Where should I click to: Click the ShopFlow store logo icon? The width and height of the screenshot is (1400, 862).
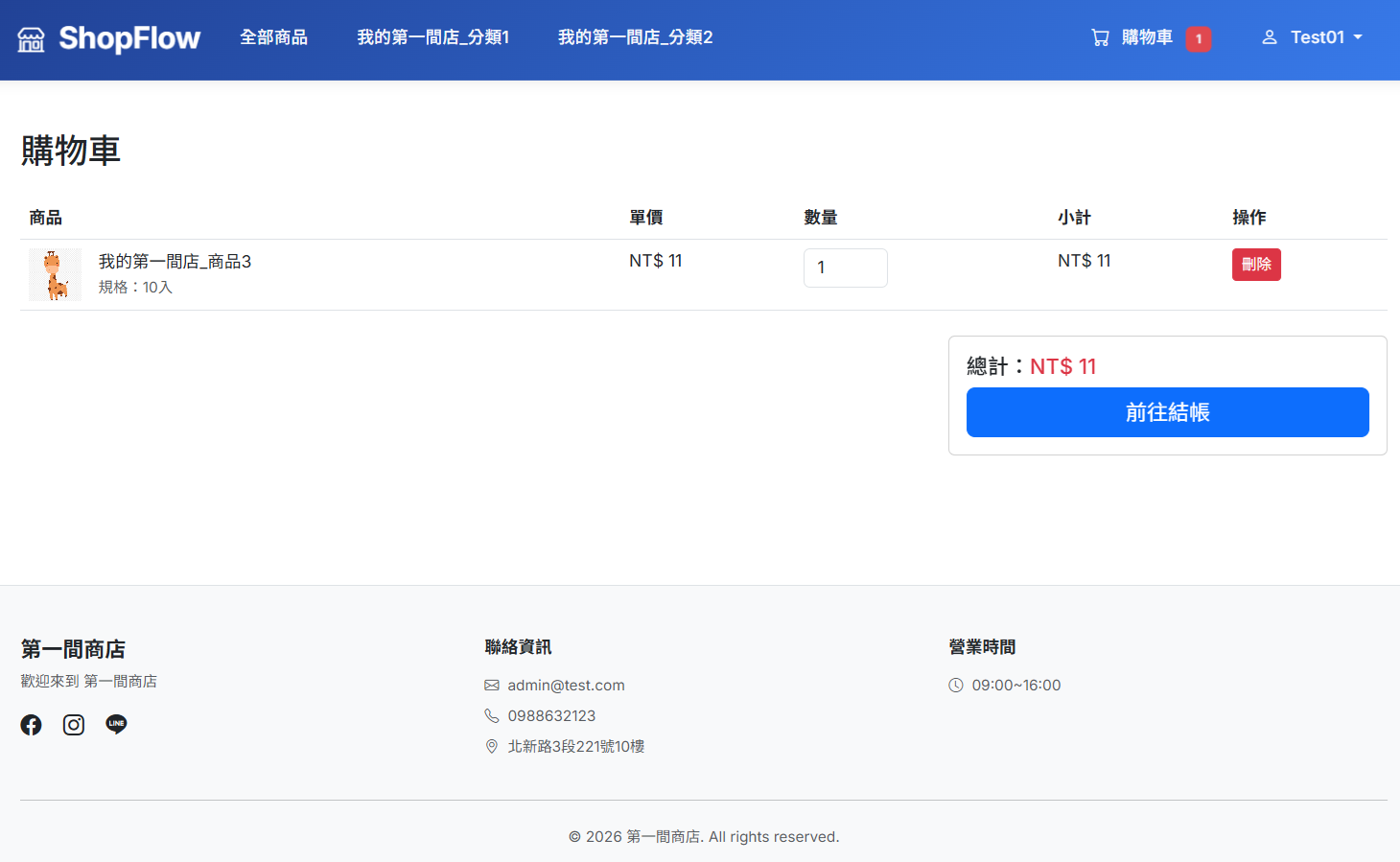click(30, 38)
